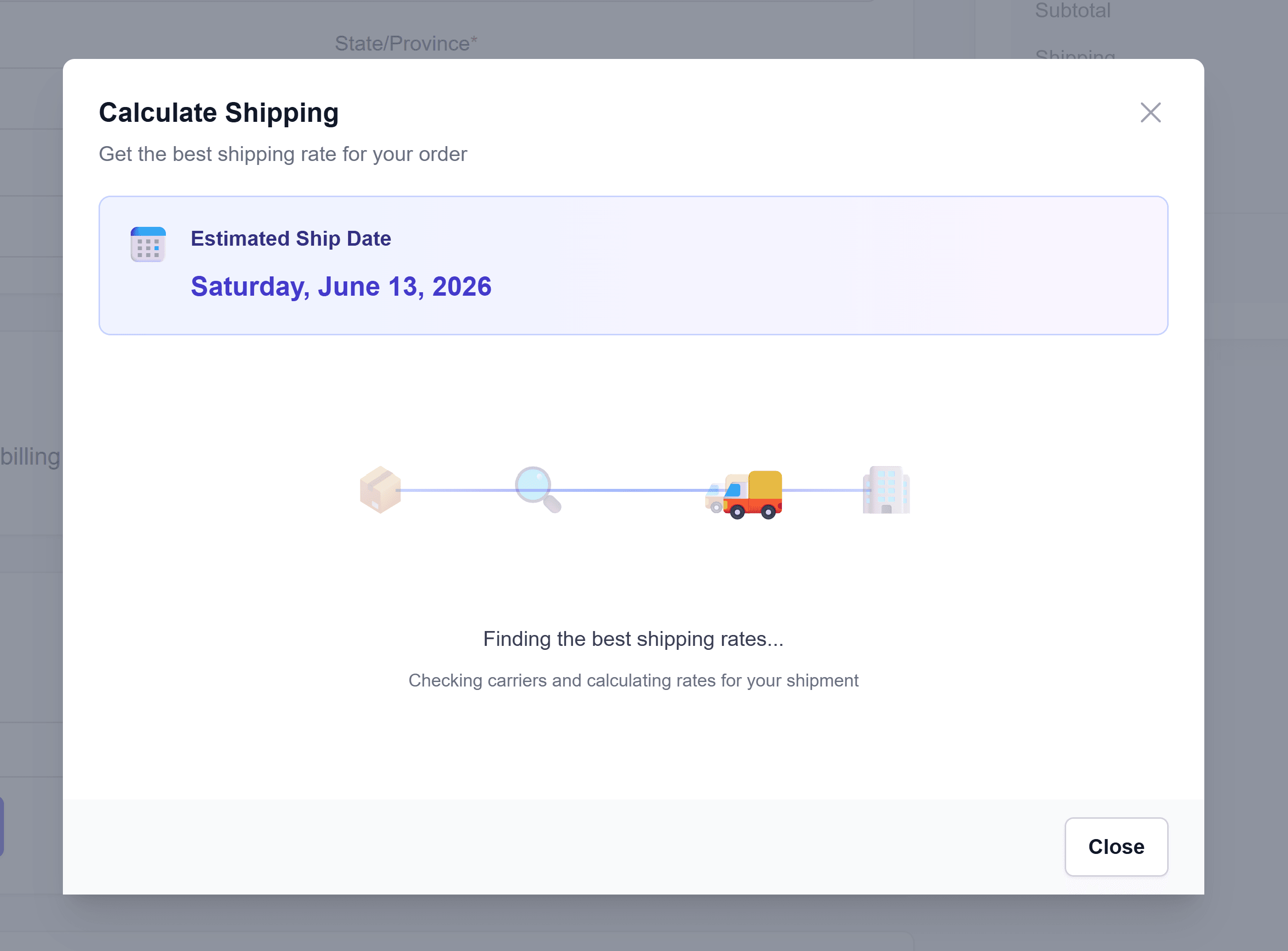The width and height of the screenshot is (1288, 951).
Task: Click 'Checking carriers and calculating rates' subtext
Action: click(x=633, y=681)
